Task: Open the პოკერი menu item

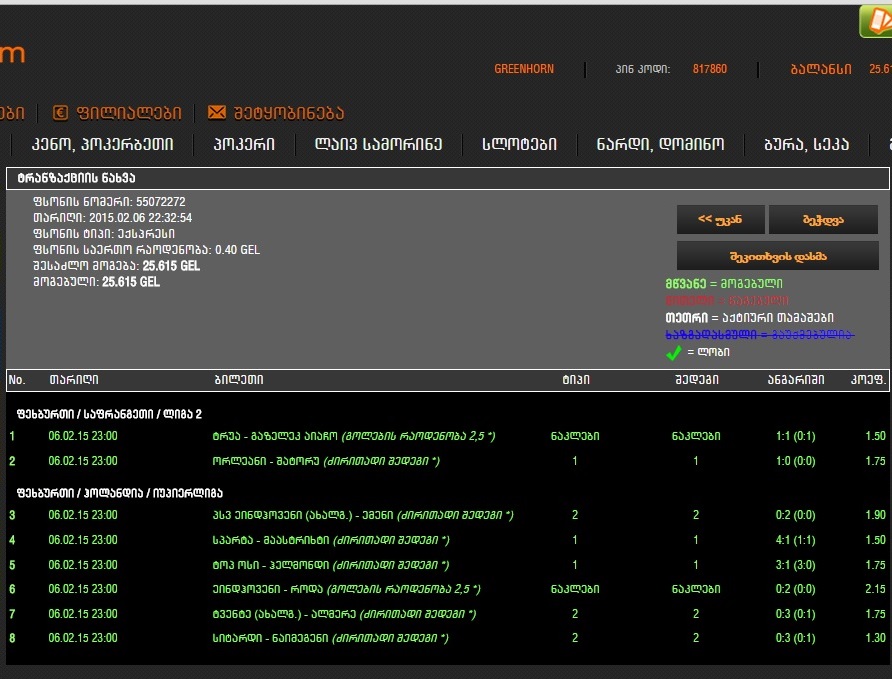Action: coord(244,144)
